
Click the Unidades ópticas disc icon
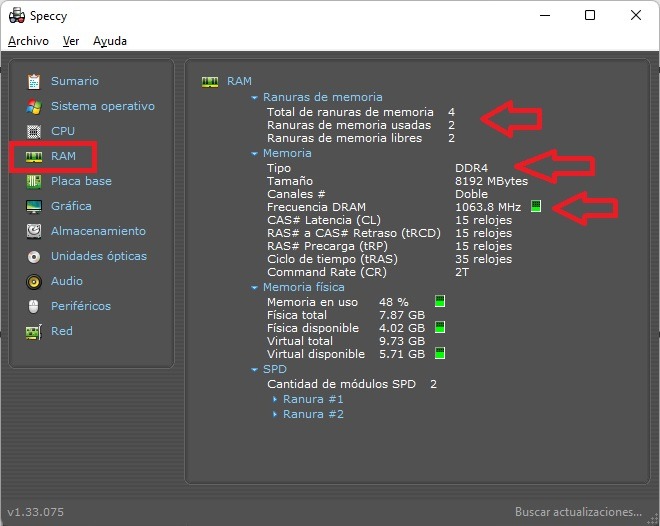34,256
